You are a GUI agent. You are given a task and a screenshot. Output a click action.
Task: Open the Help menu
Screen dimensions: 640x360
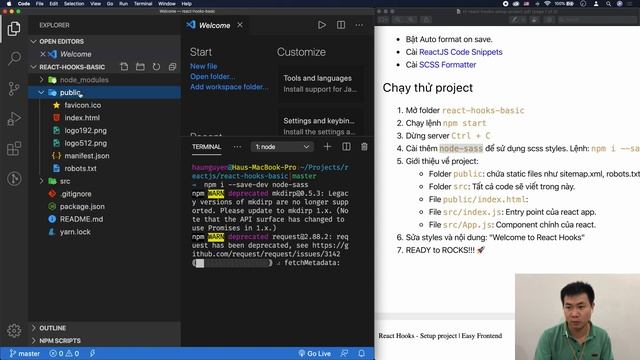pyautogui.click(x=187, y=4)
